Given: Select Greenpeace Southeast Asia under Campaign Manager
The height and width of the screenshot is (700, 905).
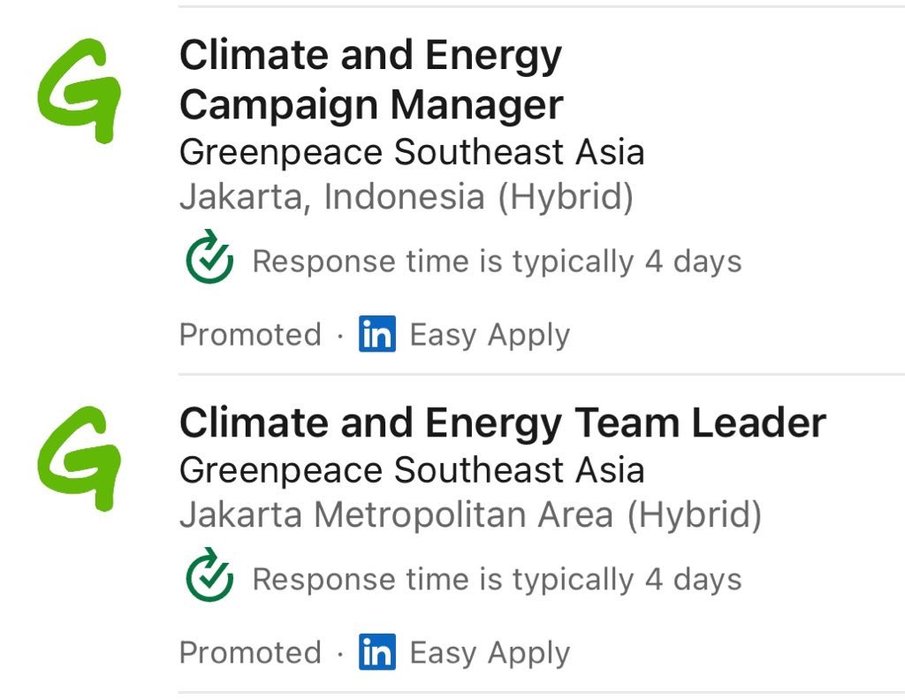Looking at the screenshot, I should pyautogui.click(x=412, y=152).
